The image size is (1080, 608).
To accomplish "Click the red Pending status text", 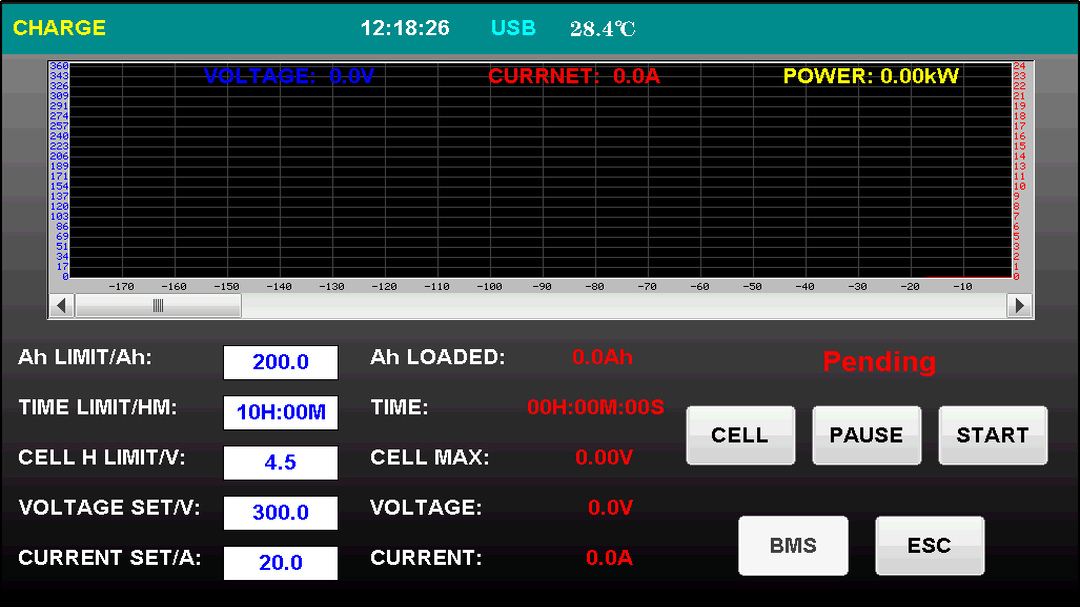I will tap(879, 362).
